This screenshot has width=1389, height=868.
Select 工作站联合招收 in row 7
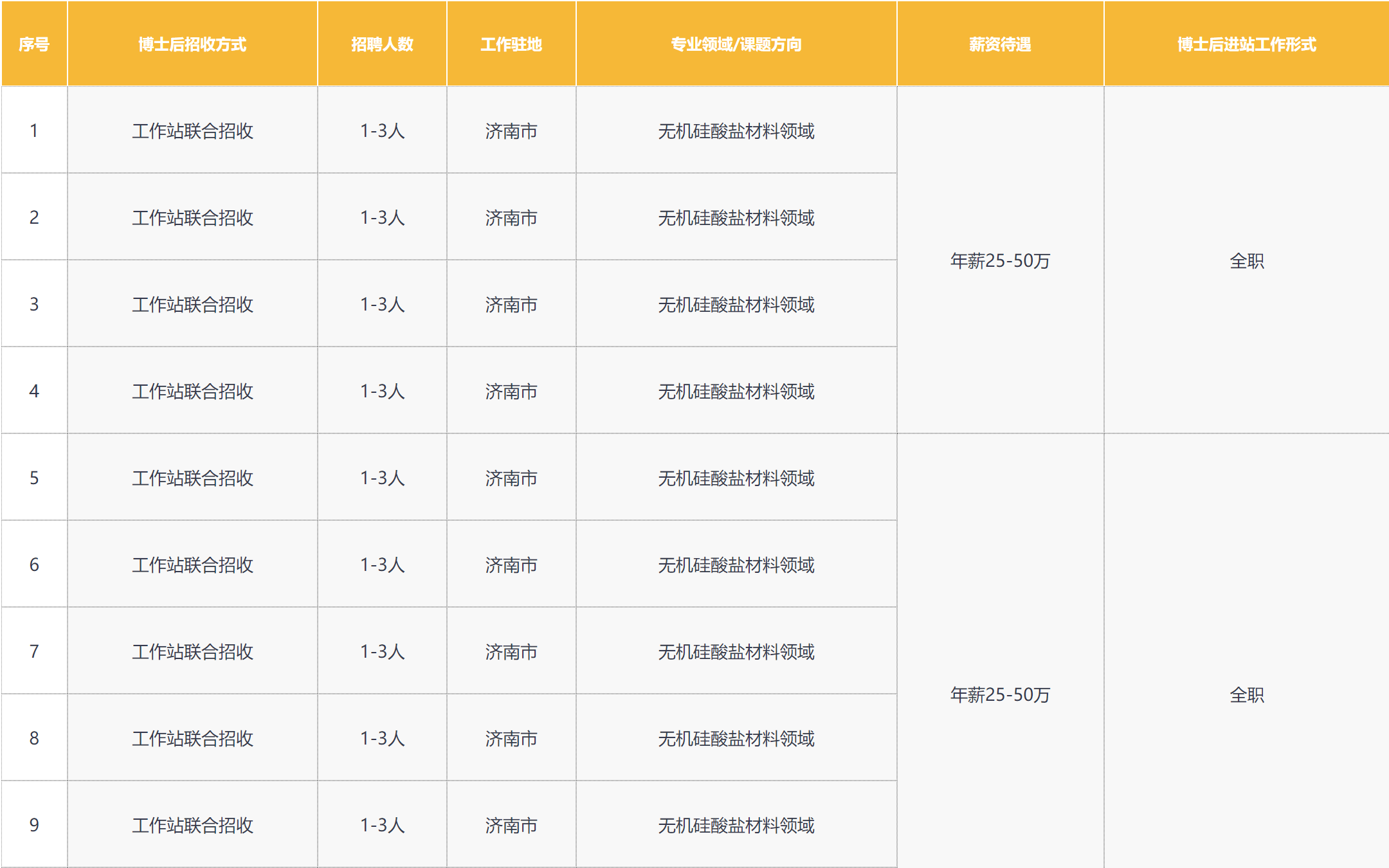(192, 652)
